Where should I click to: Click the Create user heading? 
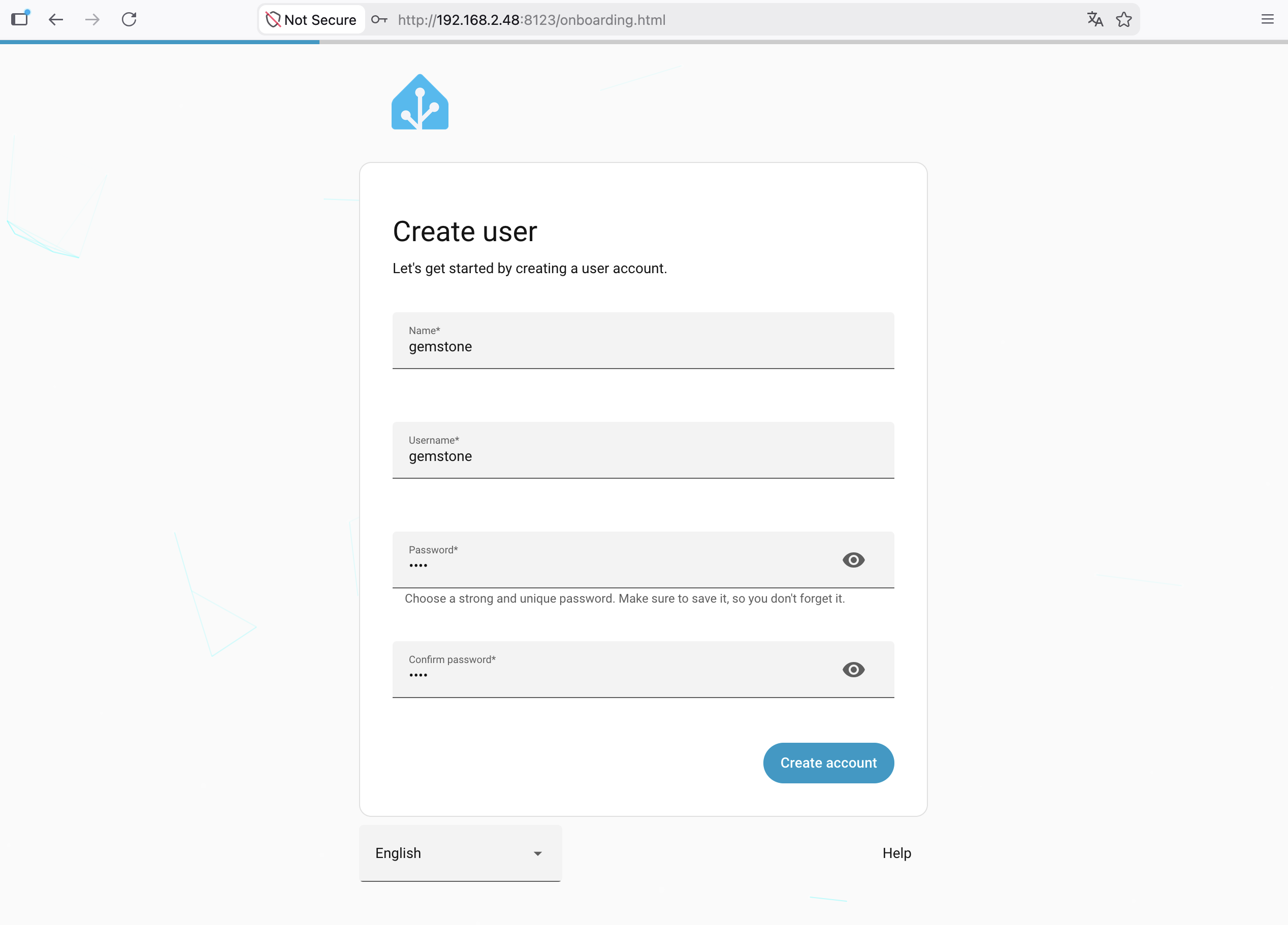[x=465, y=232]
